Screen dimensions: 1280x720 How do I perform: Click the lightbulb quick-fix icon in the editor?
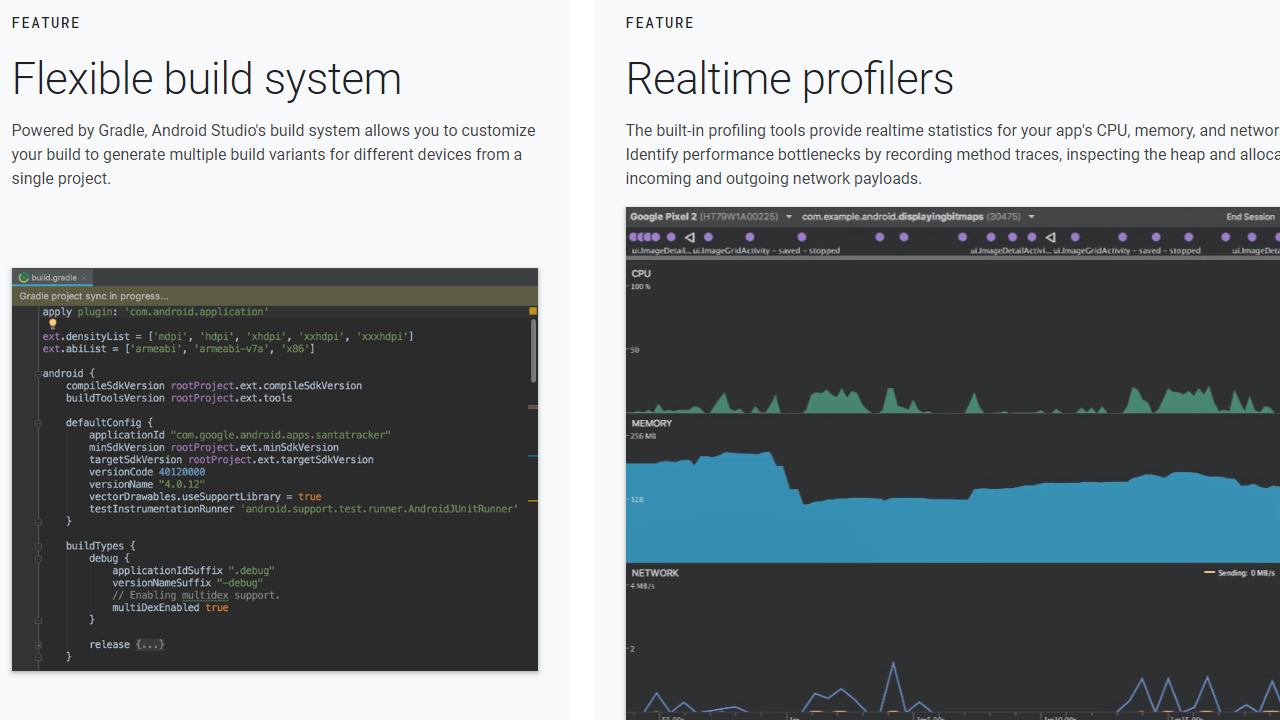pyautogui.click(x=53, y=324)
